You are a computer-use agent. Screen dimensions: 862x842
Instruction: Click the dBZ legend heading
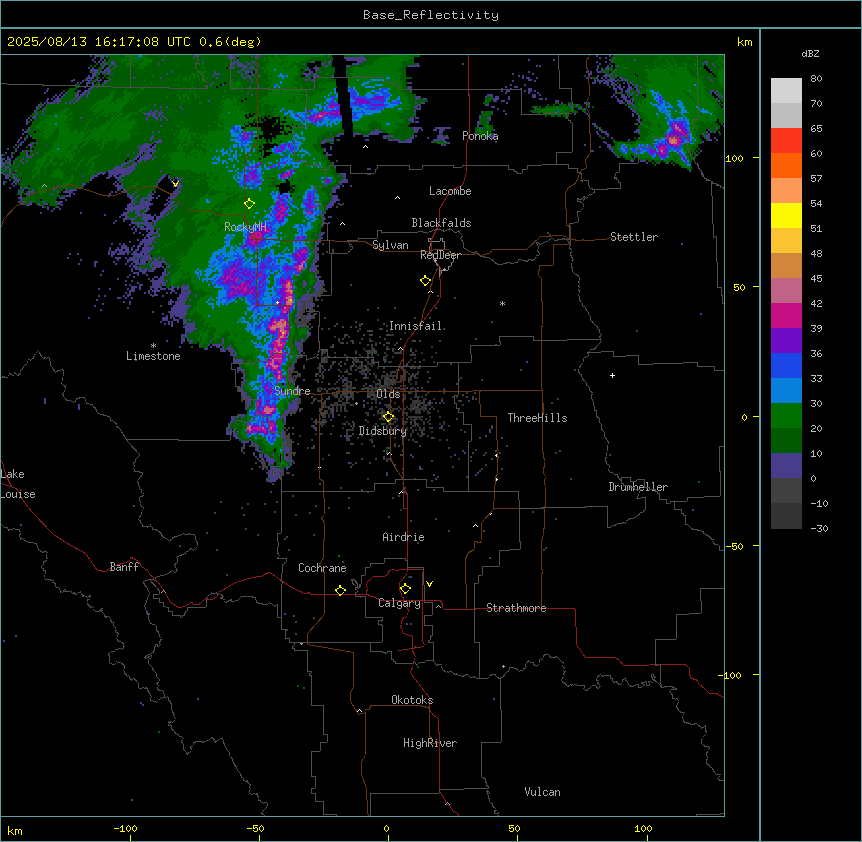click(810, 54)
